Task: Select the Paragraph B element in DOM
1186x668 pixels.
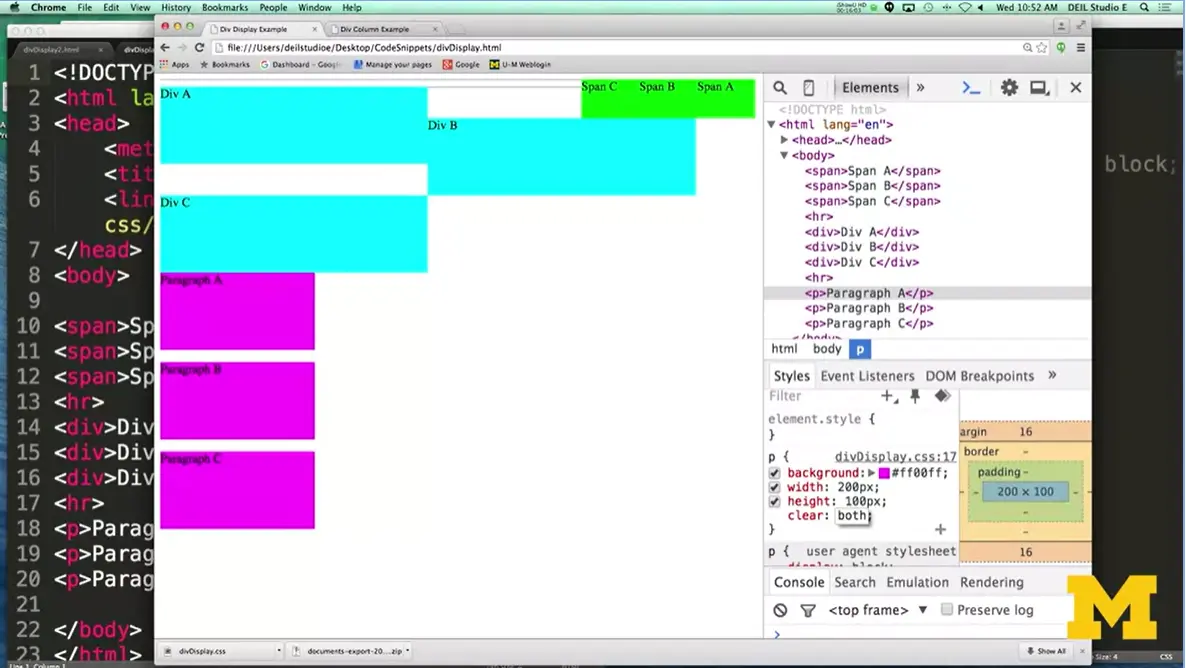Action: point(869,308)
